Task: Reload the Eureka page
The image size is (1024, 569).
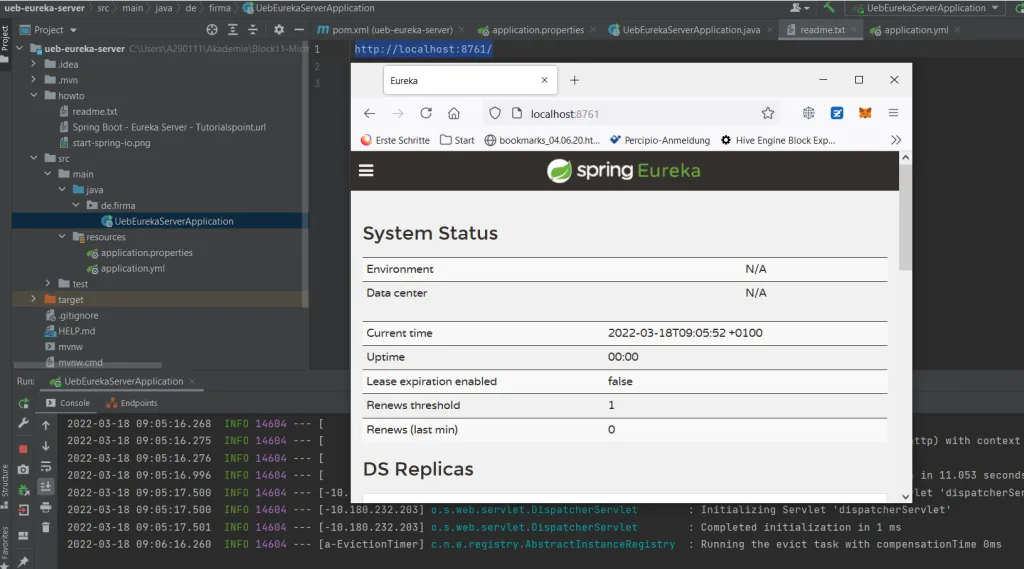Action: (426, 113)
